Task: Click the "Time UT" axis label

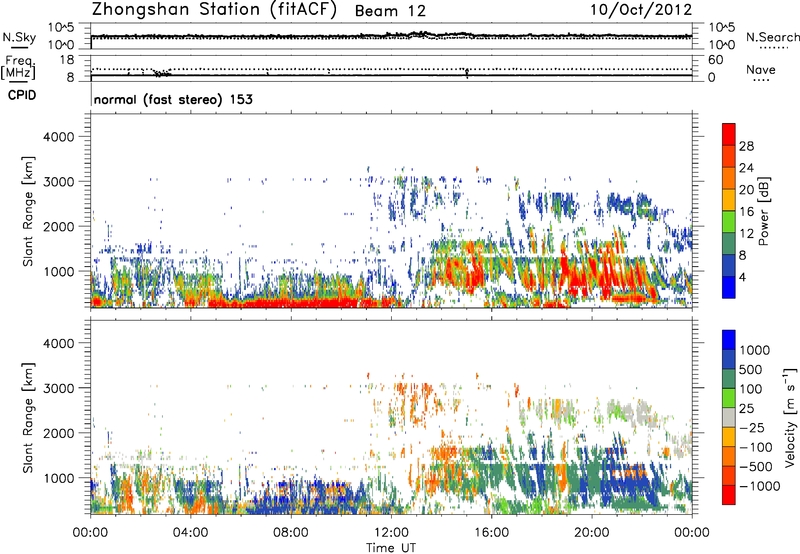Action: [391, 548]
